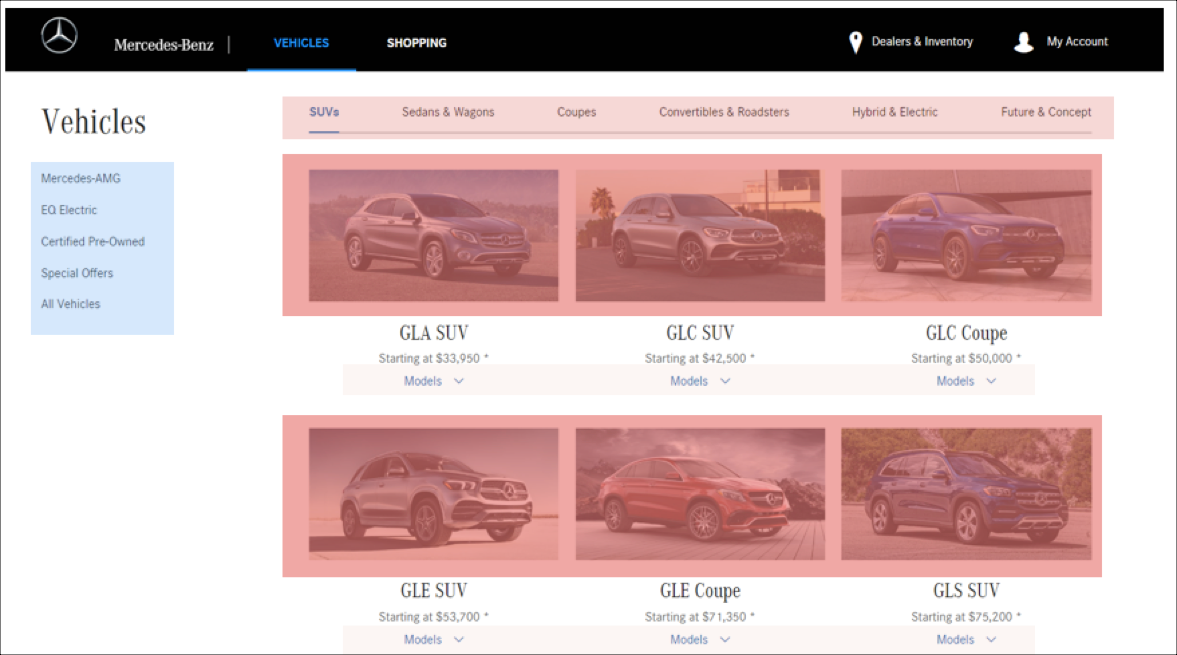The image size is (1177, 655).
Task: Open All Vehicles in the sidebar
Action: 71,304
